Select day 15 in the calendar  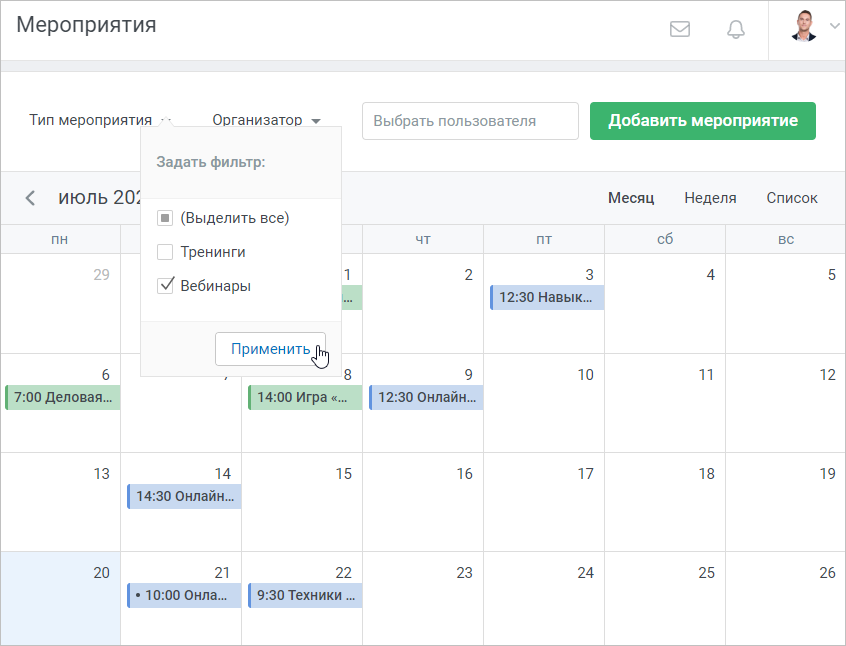click(302, 502)
